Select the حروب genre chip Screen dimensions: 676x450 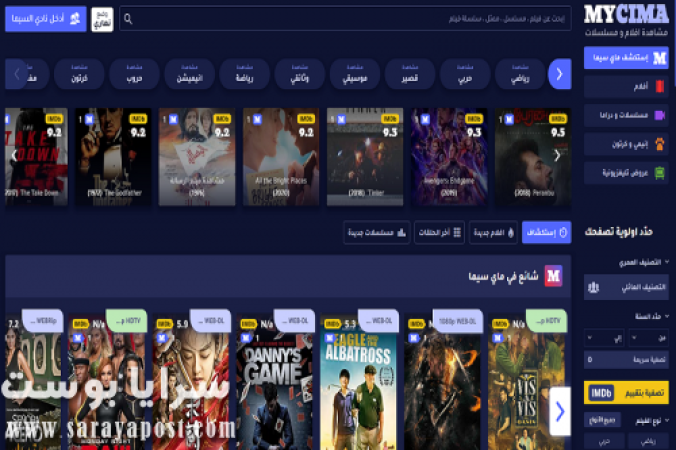[135, 74]
